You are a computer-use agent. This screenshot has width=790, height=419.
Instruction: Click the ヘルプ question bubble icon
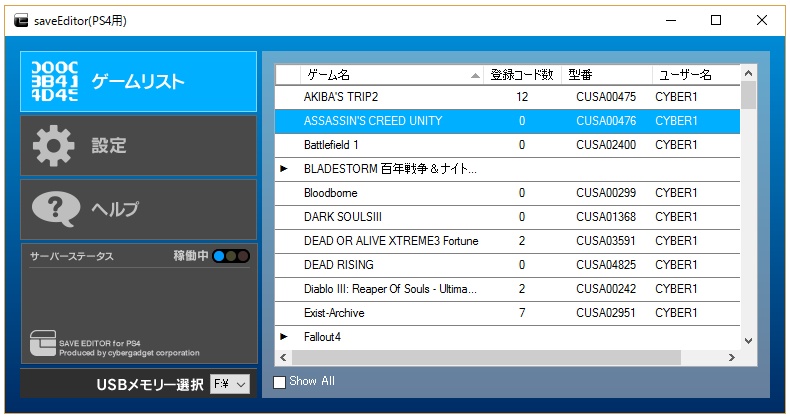point(55,209)
